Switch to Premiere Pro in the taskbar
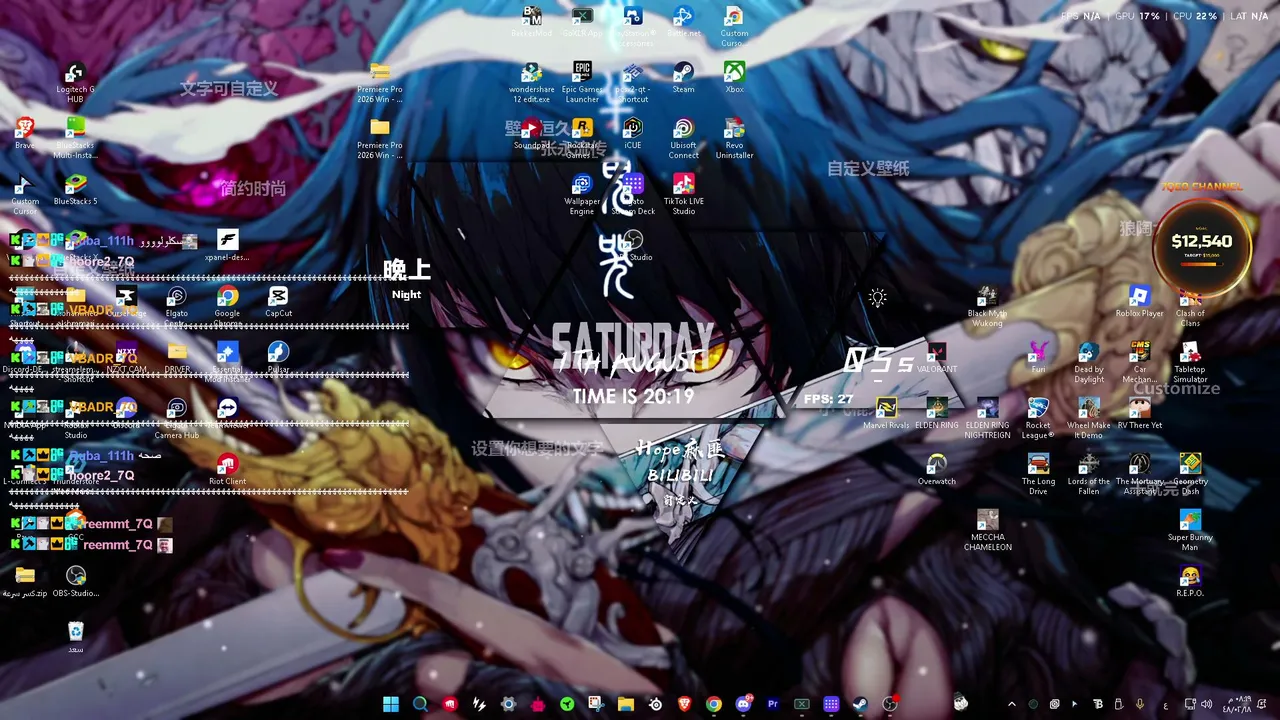 tap(772, 704)
